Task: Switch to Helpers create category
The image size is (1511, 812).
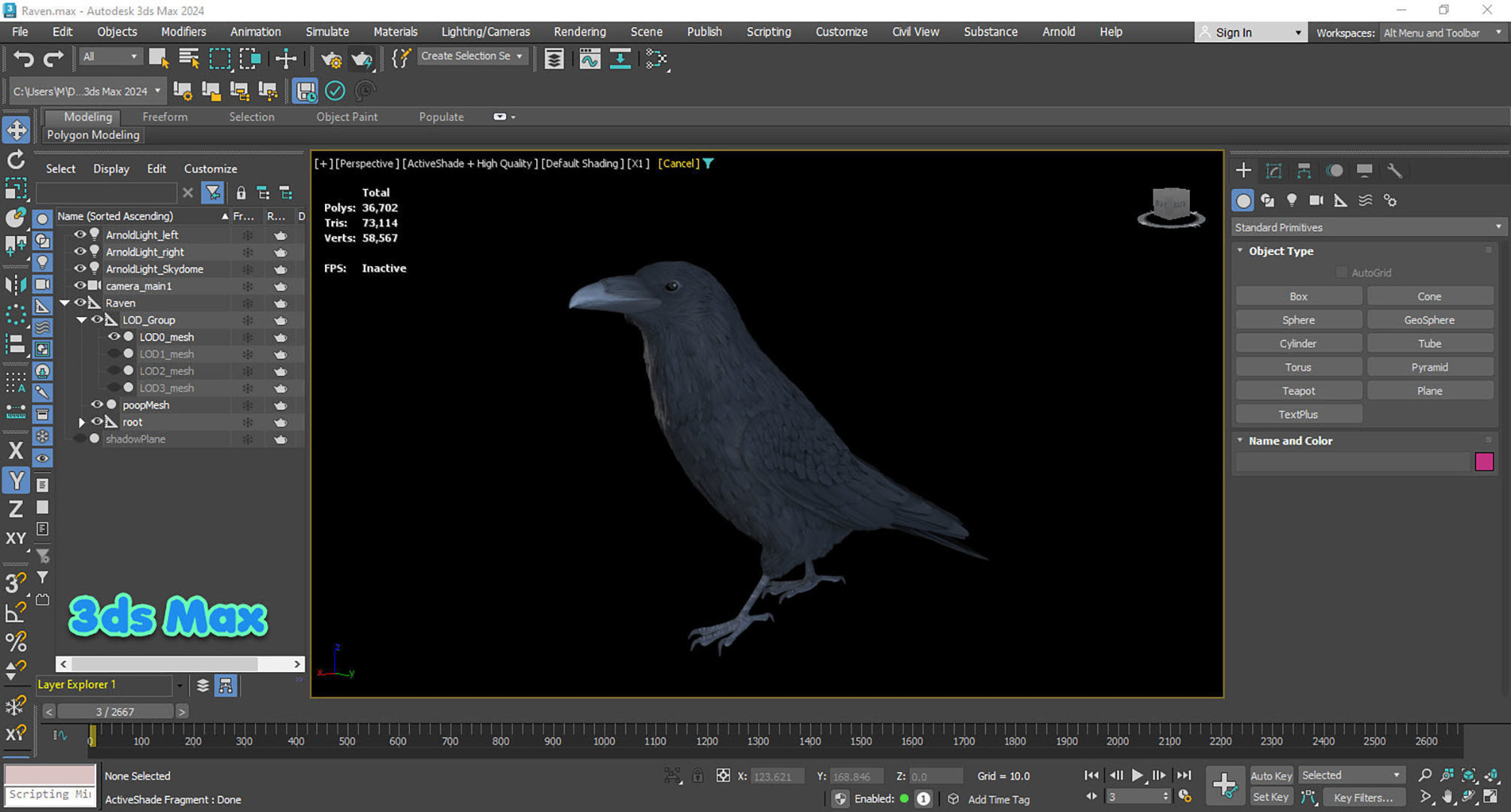Action: click(1340, 200)
